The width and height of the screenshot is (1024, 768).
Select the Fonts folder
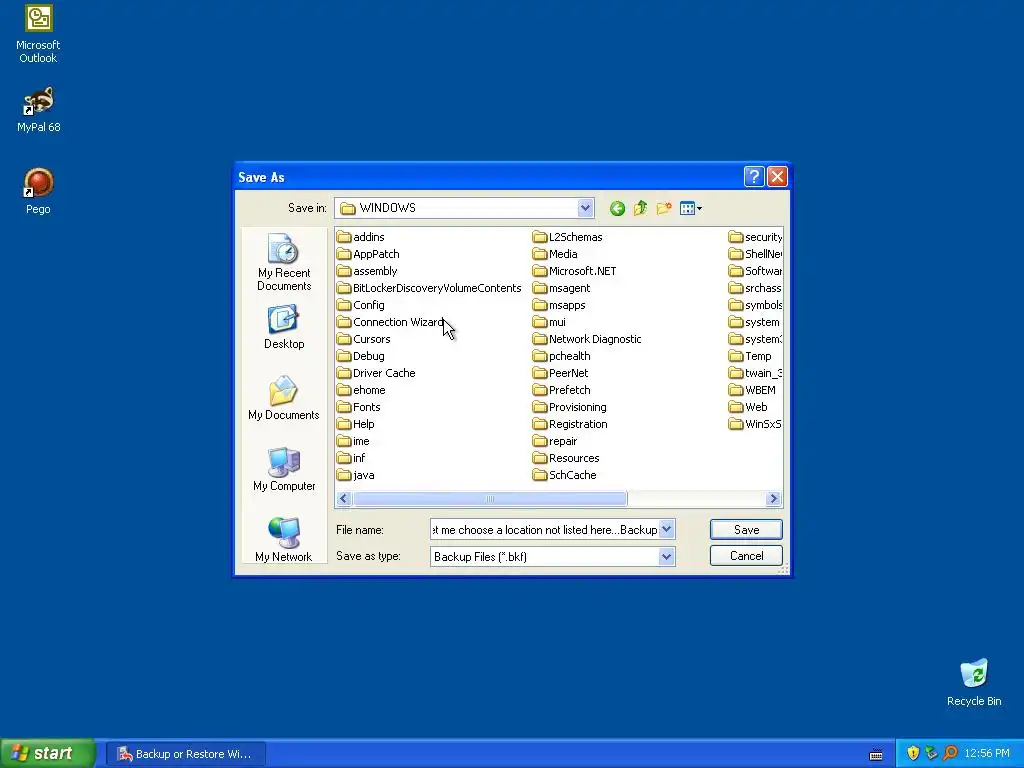point(359,407)
